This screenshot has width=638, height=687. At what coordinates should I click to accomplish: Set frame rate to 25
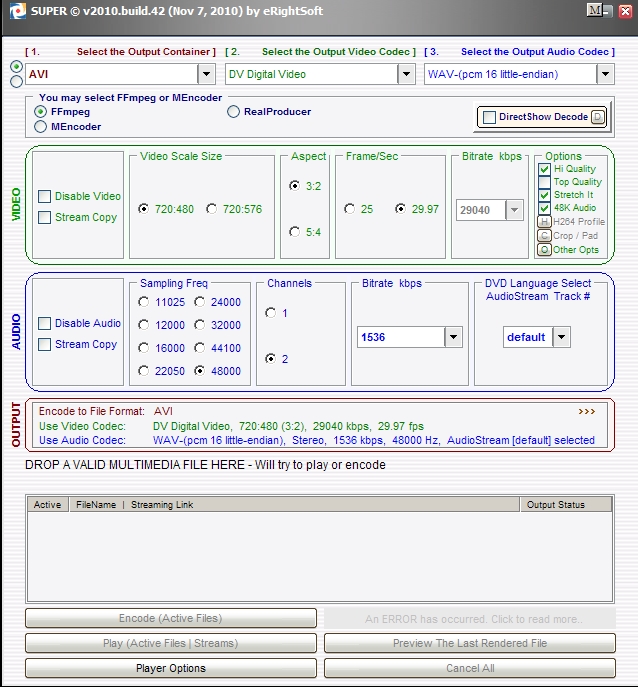349,209
